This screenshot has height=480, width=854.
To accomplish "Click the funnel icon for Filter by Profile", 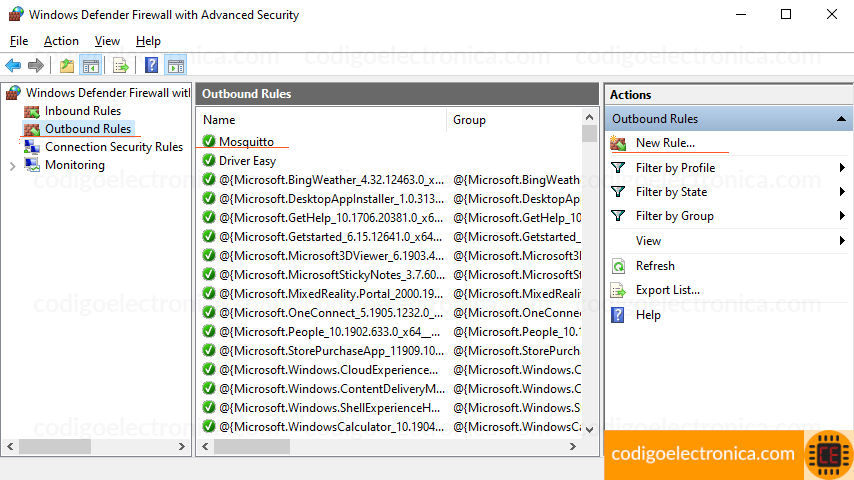I will point(618,168).
